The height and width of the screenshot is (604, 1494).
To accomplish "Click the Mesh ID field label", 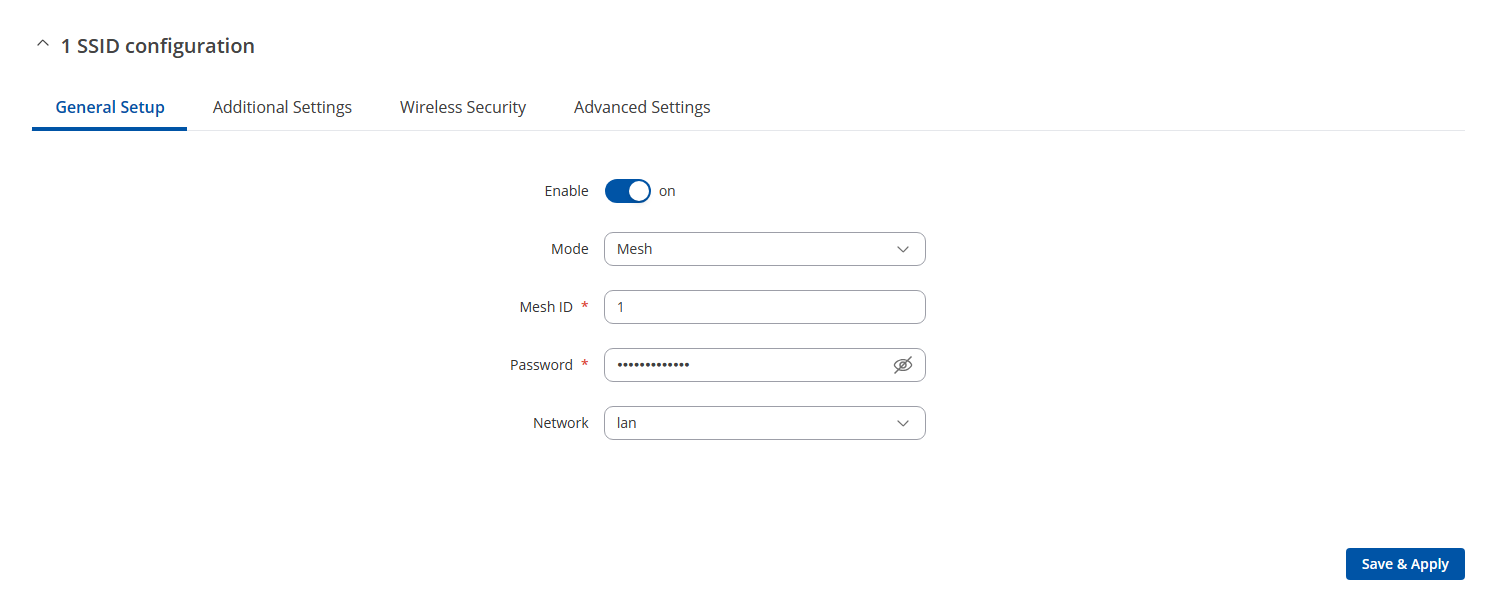I will (x=546, y=307).
